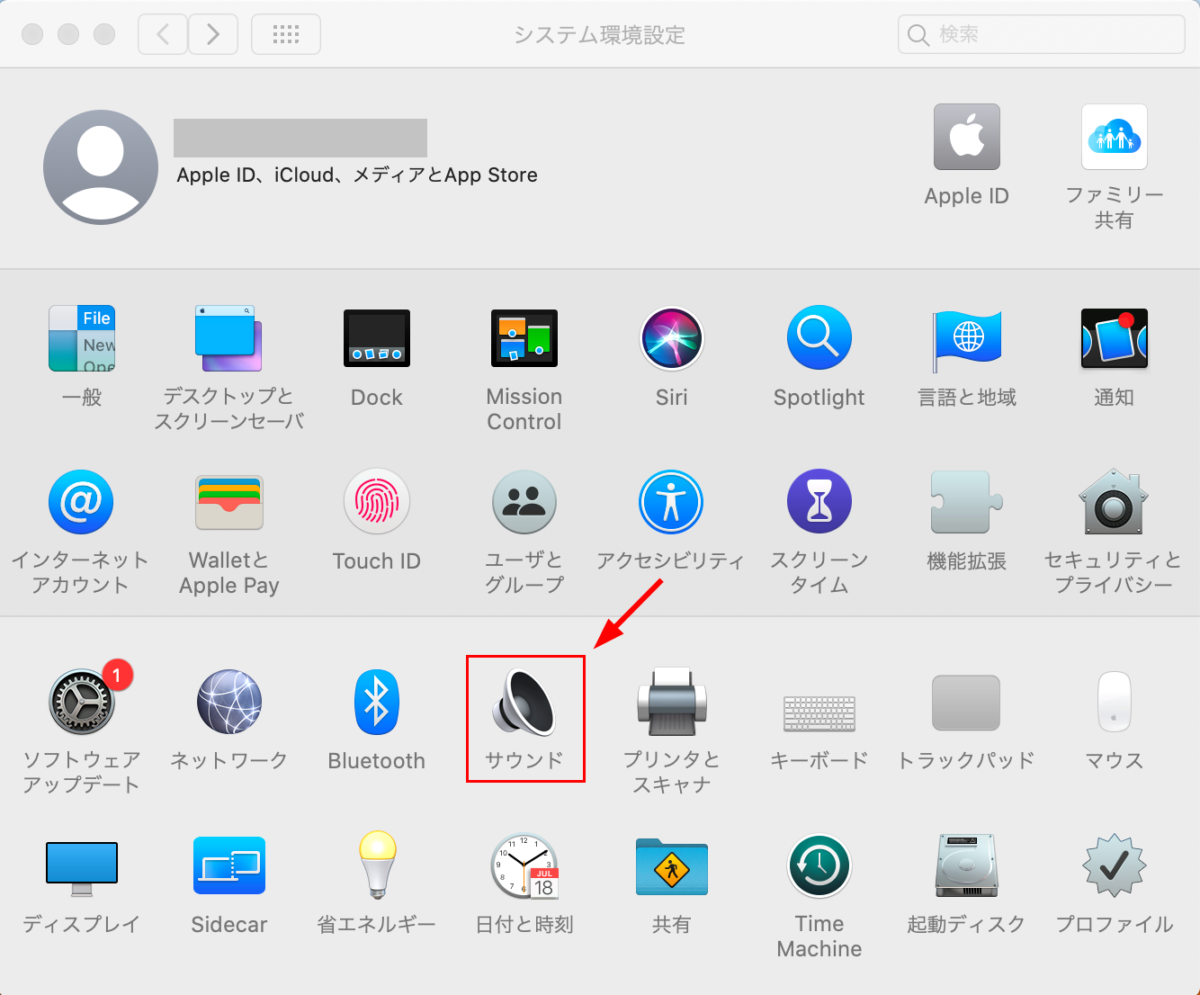Open 言語と地域 (Language & Region) pane
1200x995 pixels.
(x=967, y=342)
